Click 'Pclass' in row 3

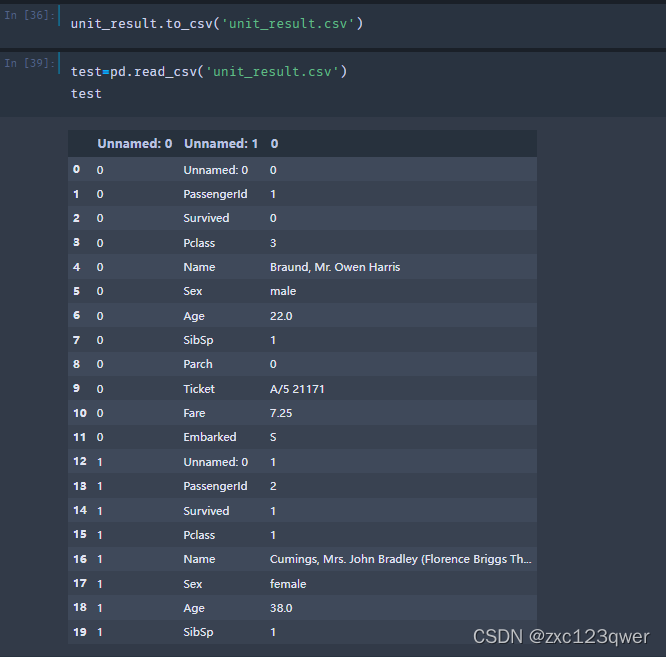[199, 243]
